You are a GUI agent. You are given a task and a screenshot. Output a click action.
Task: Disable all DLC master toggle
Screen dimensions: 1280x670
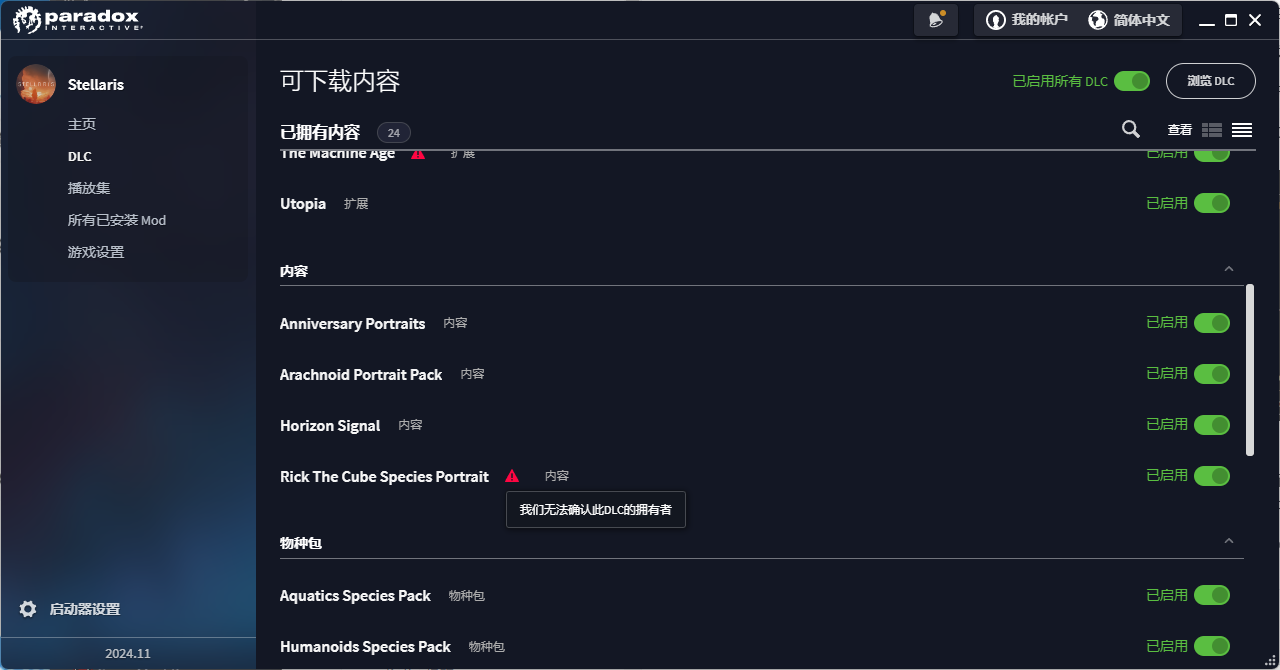point(1132,81)
